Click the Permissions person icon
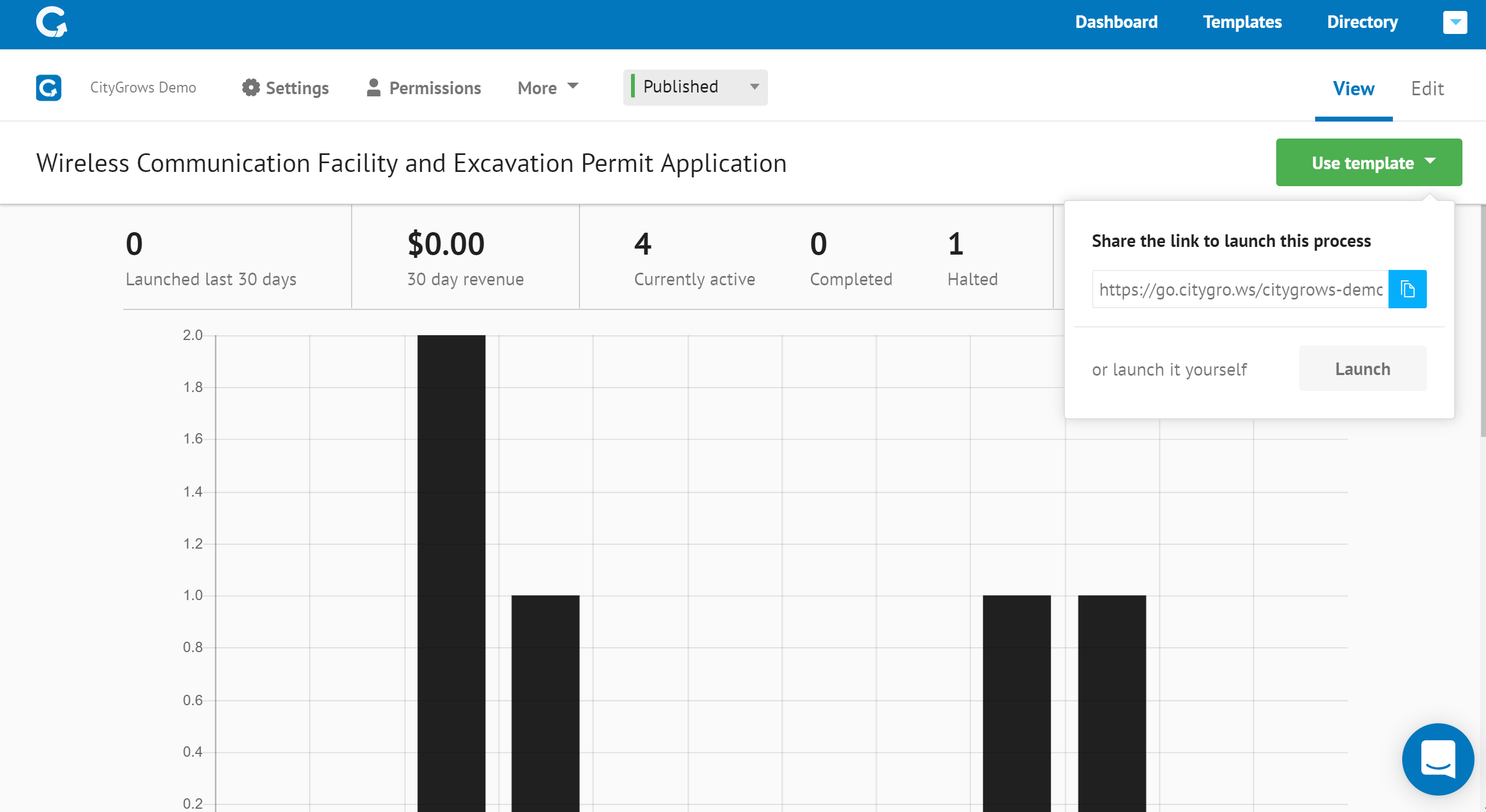Screen dimensions: 1486x812 (374, 88)
